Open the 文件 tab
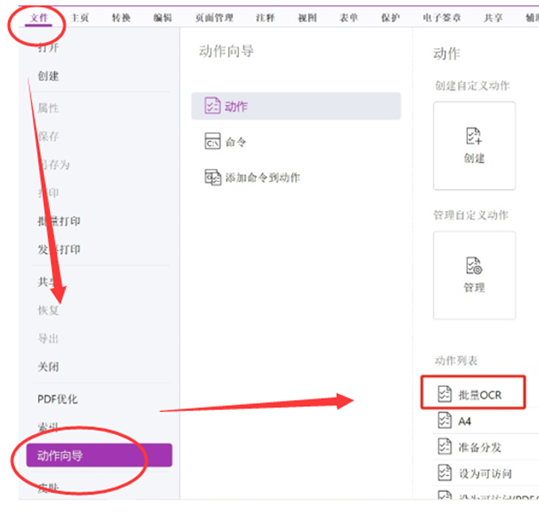 coord(38,18)
